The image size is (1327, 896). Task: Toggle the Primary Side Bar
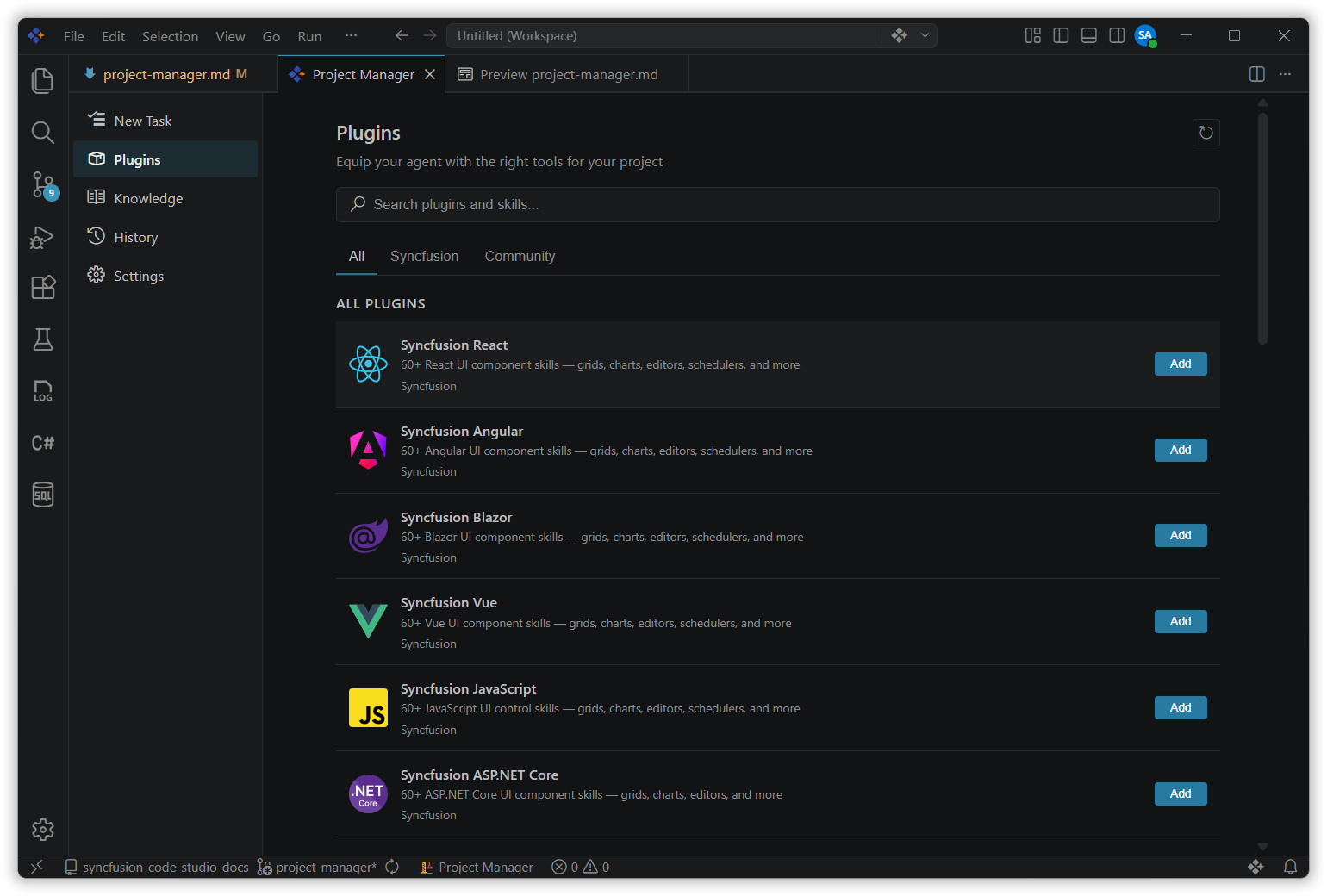click(1061, 35)
